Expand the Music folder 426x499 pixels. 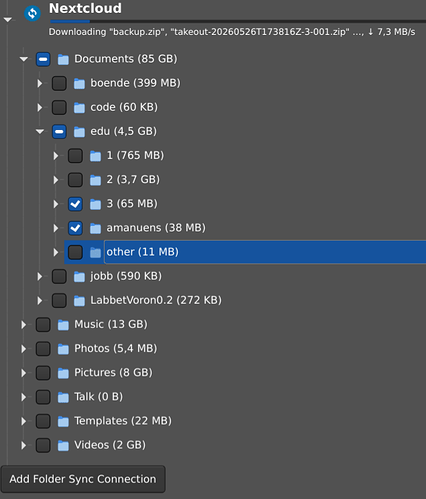(23, 325)
